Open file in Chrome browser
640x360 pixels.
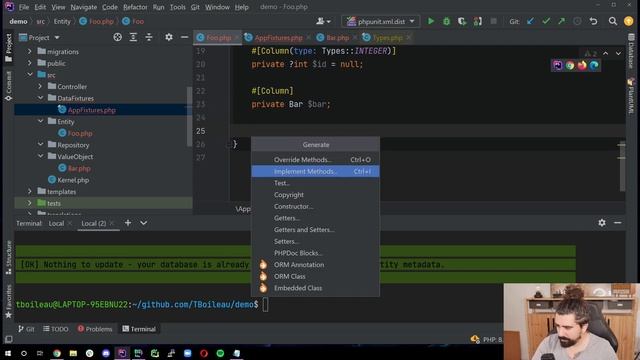pos(570,65)
